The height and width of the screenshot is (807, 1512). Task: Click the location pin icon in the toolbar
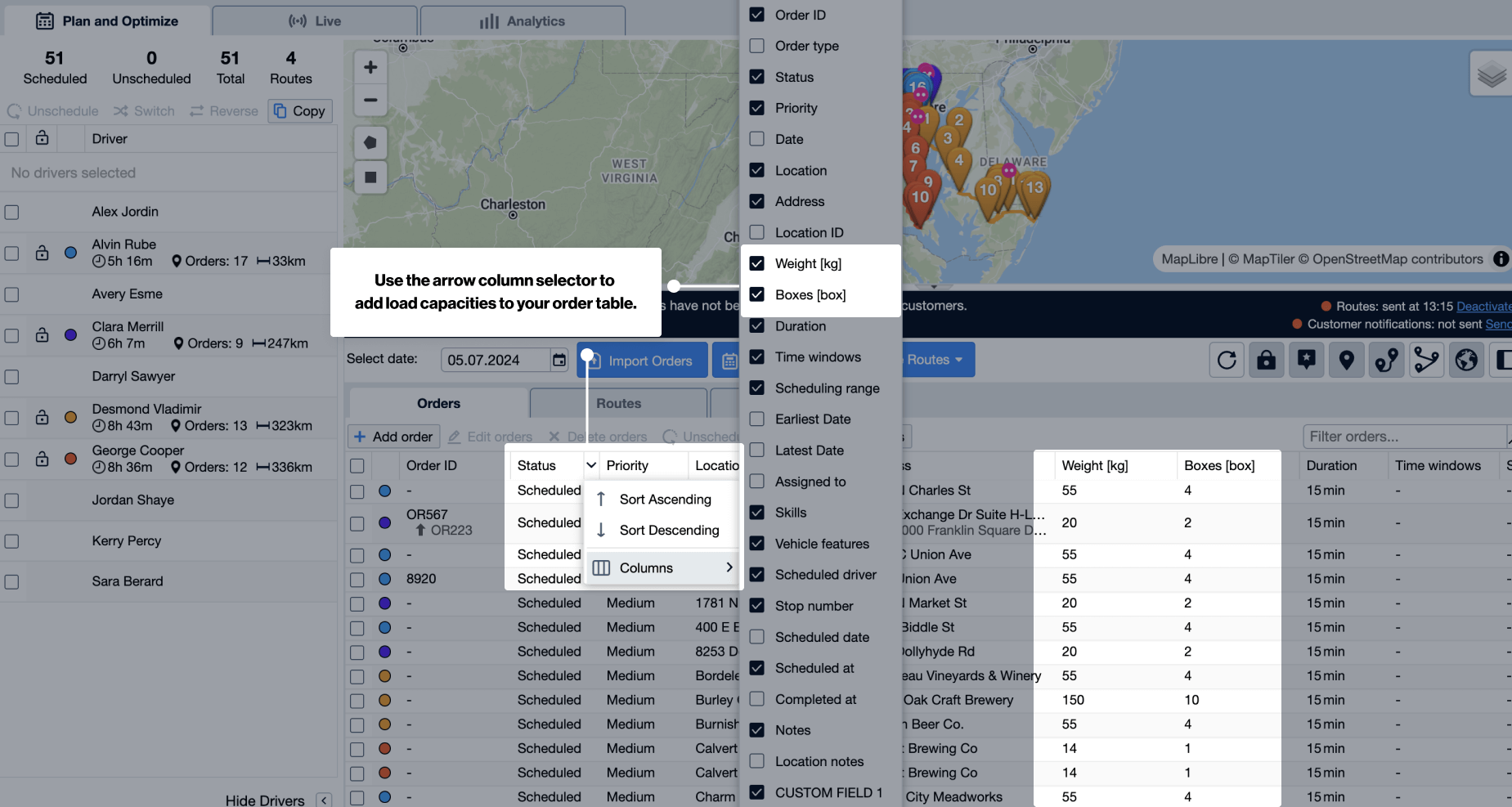point(1347,360)
